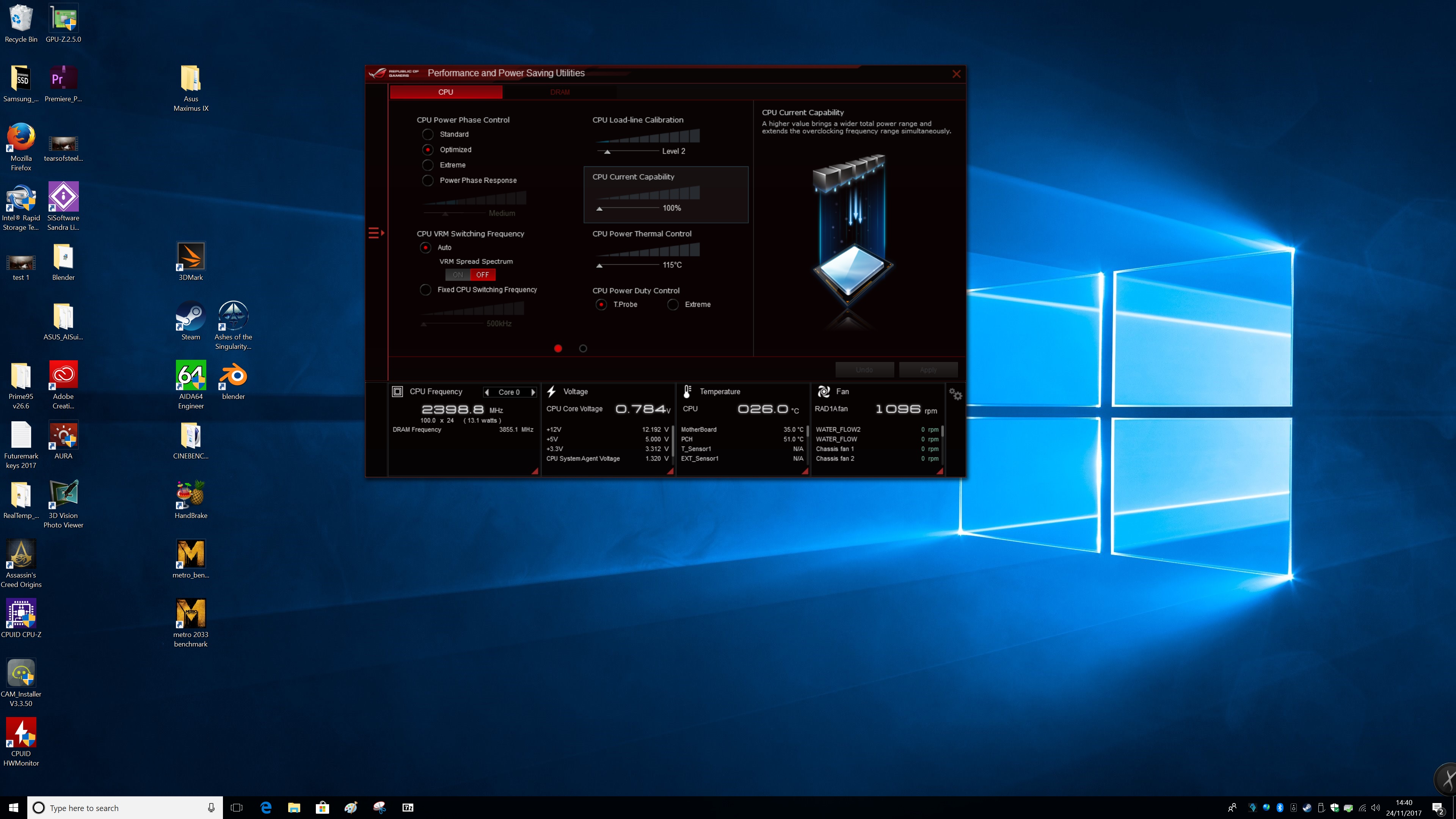Viewport: 1456px width, 819px height.
Task: Switch to the DRAM tab
Action: (560, 92)
